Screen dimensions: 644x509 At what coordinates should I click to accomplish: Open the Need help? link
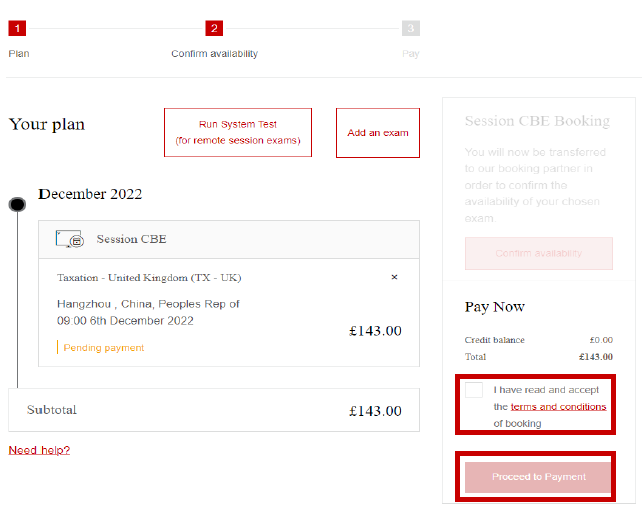[39, 450]
